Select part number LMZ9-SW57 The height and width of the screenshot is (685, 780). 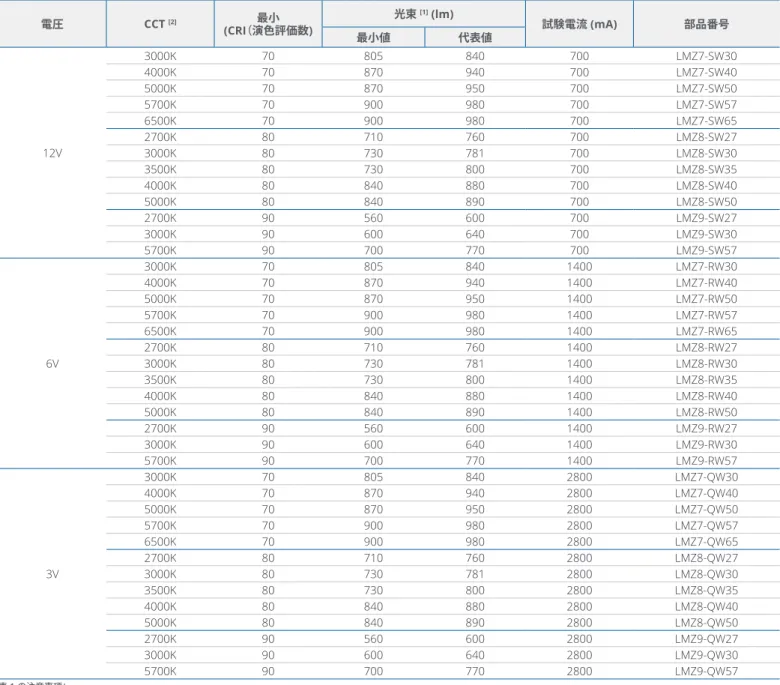tap(706, 250)
